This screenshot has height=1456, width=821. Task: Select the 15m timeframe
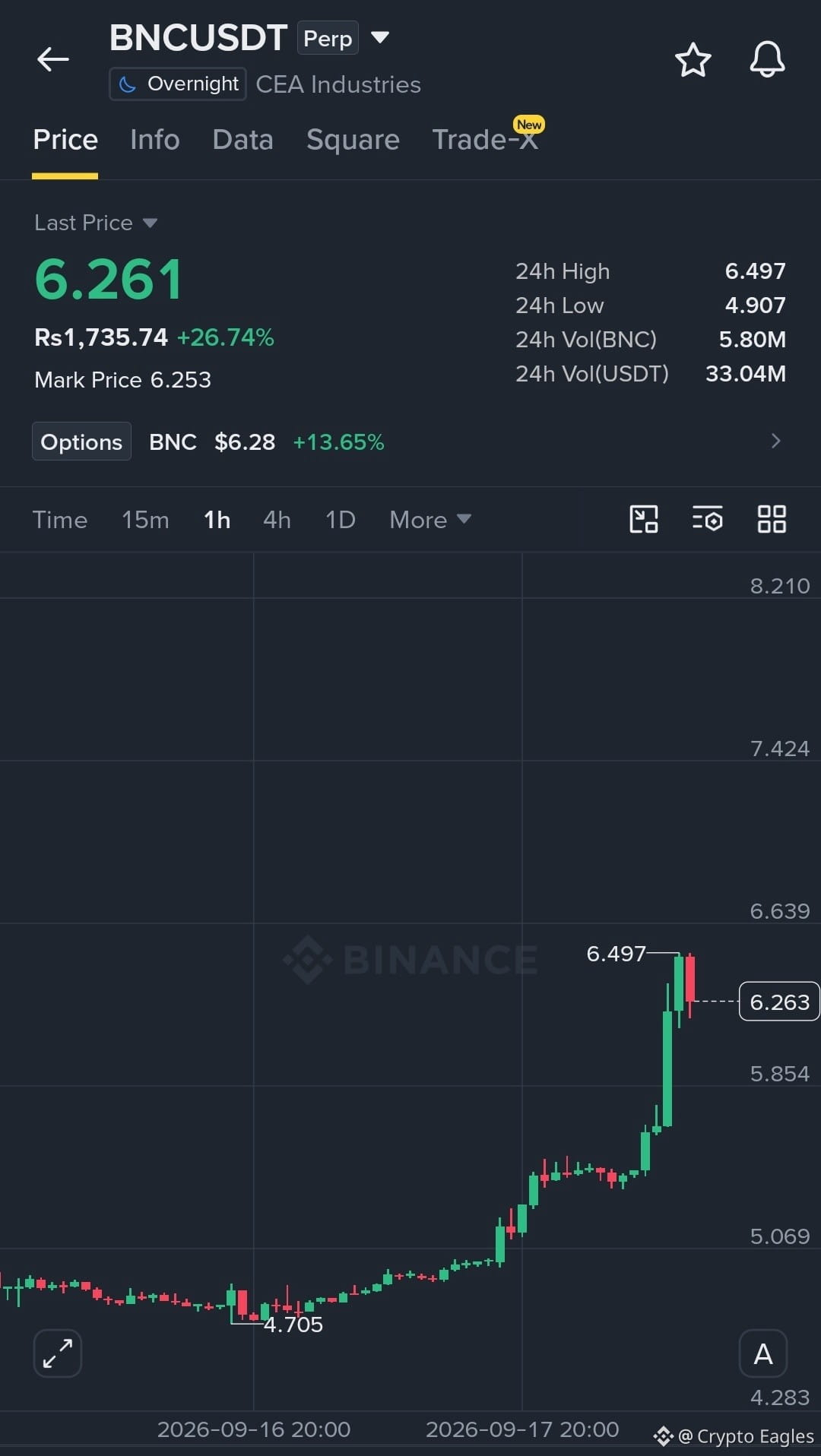pyautogui.click(x=145, y=520)
